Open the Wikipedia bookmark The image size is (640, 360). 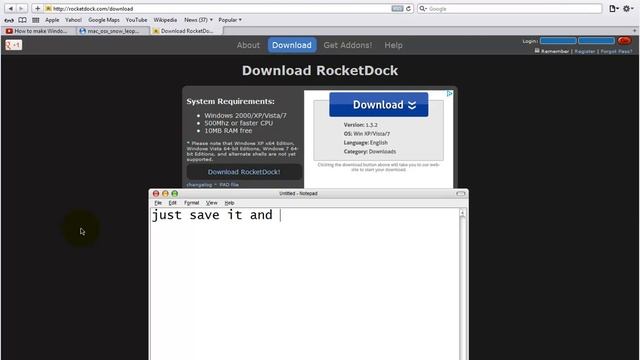point(165,20)
